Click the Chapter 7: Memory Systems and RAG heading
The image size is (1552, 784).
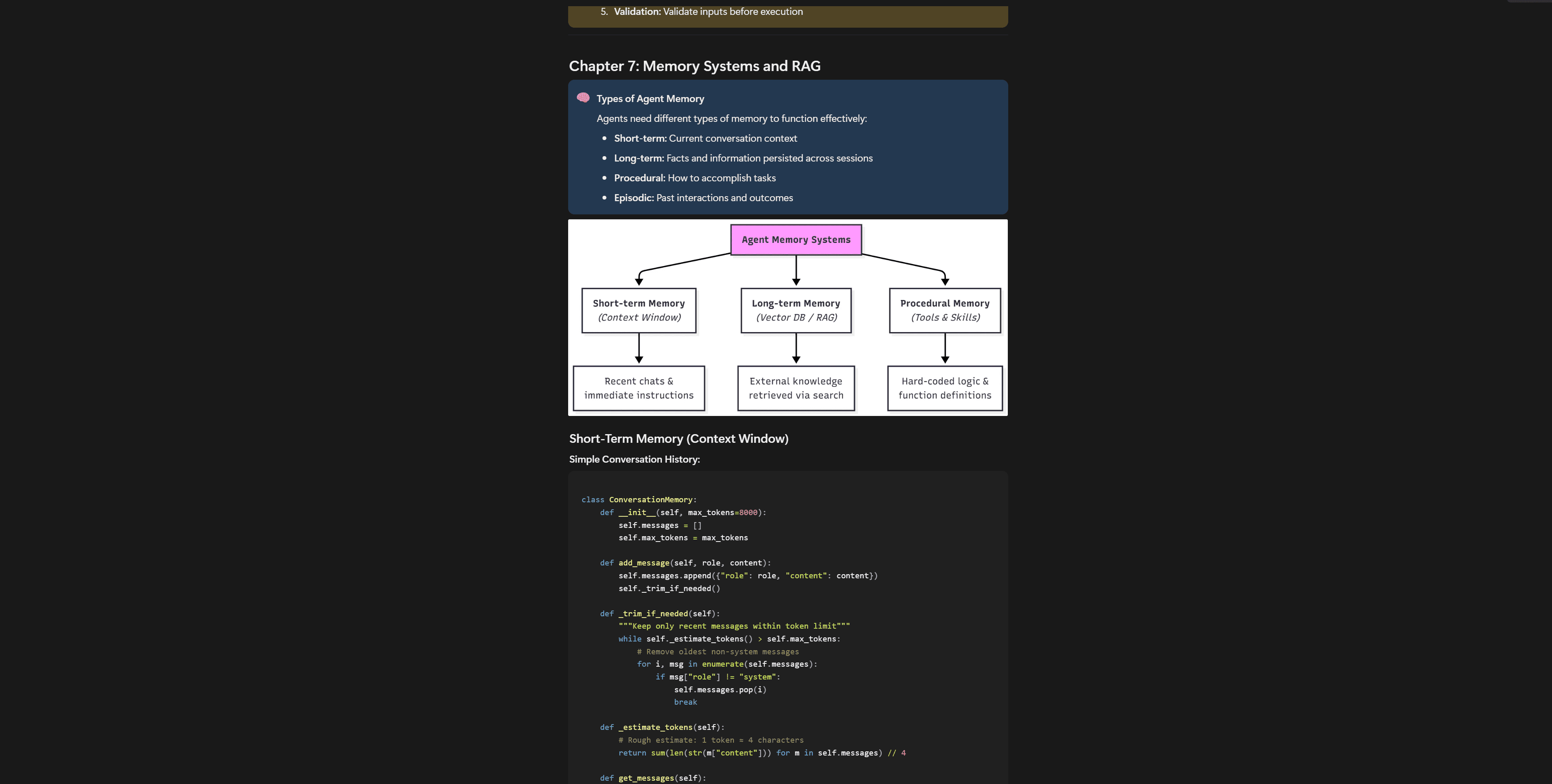click(694, 66)
